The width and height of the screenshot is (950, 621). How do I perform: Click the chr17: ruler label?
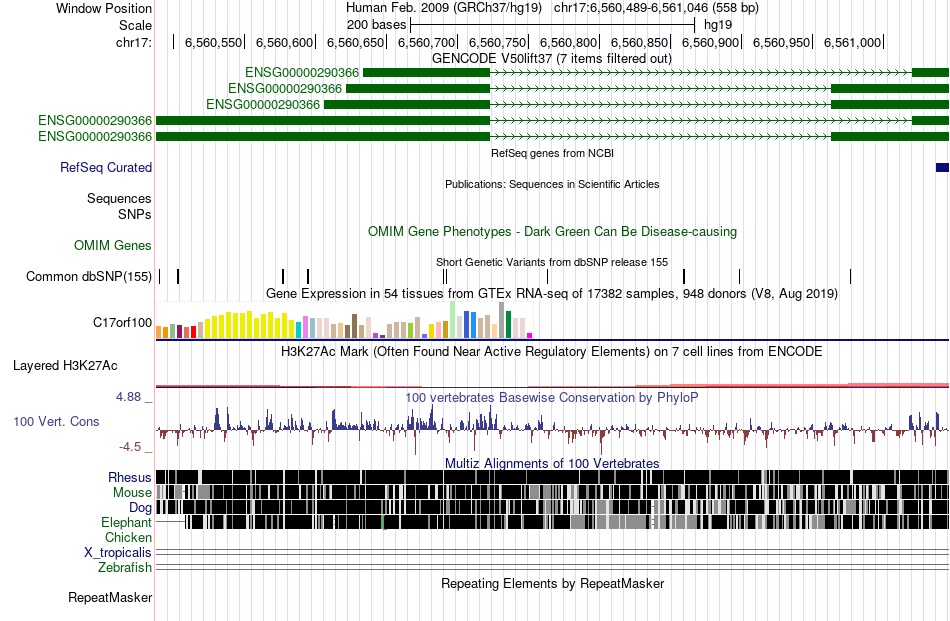pyautogui.click(x=134, y=42)
